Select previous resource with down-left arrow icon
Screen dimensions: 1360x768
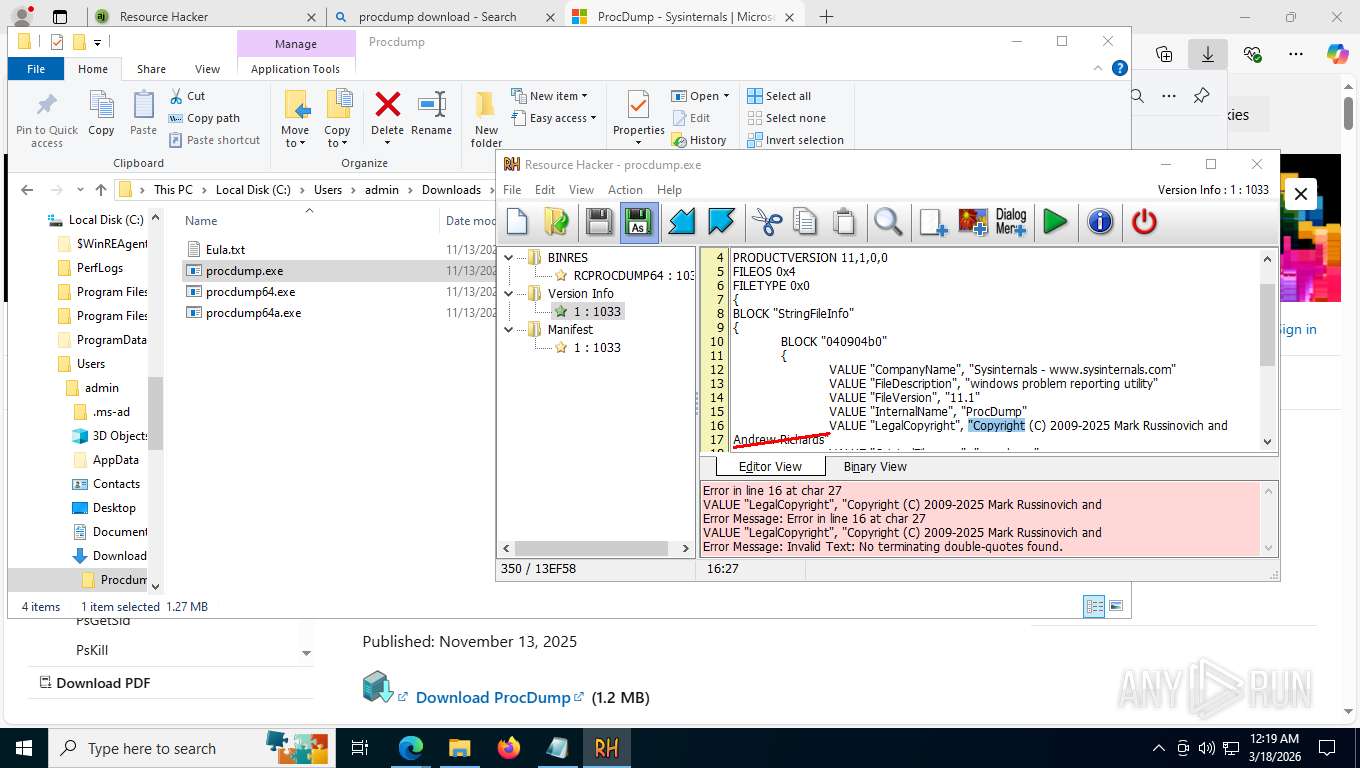pos(681,222)
